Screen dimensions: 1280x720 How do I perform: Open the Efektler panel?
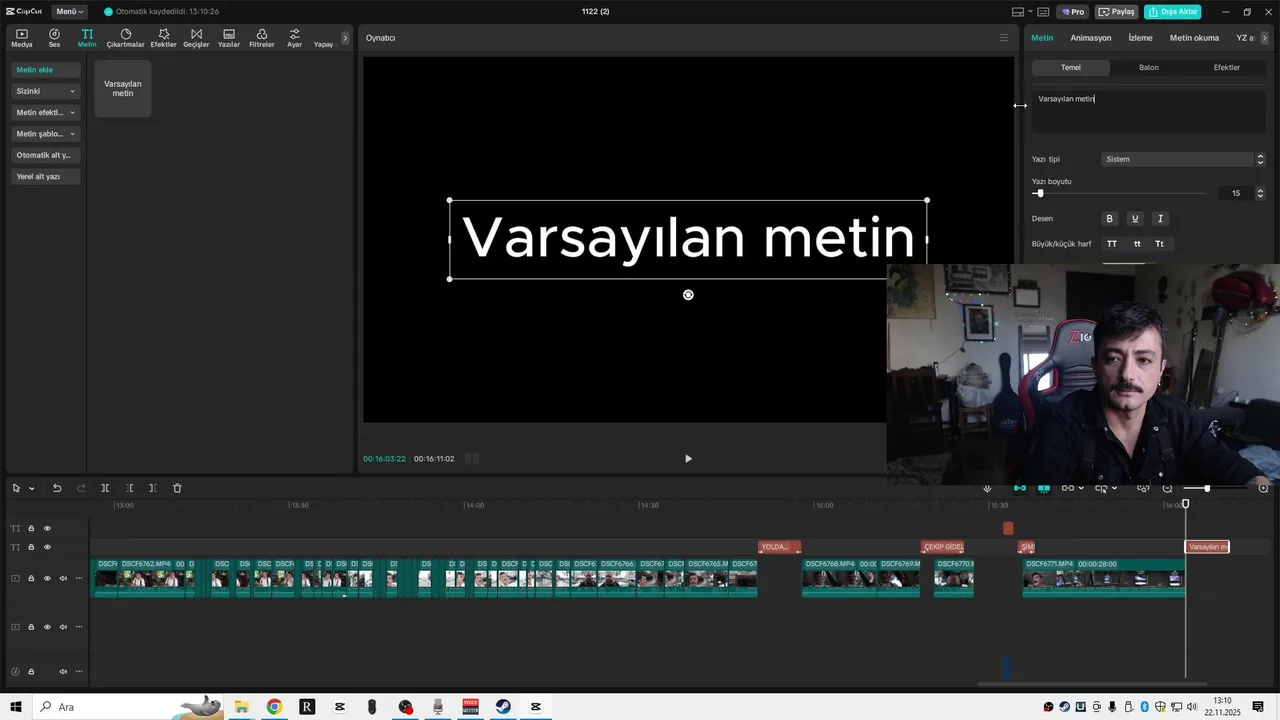pos(164,38)
